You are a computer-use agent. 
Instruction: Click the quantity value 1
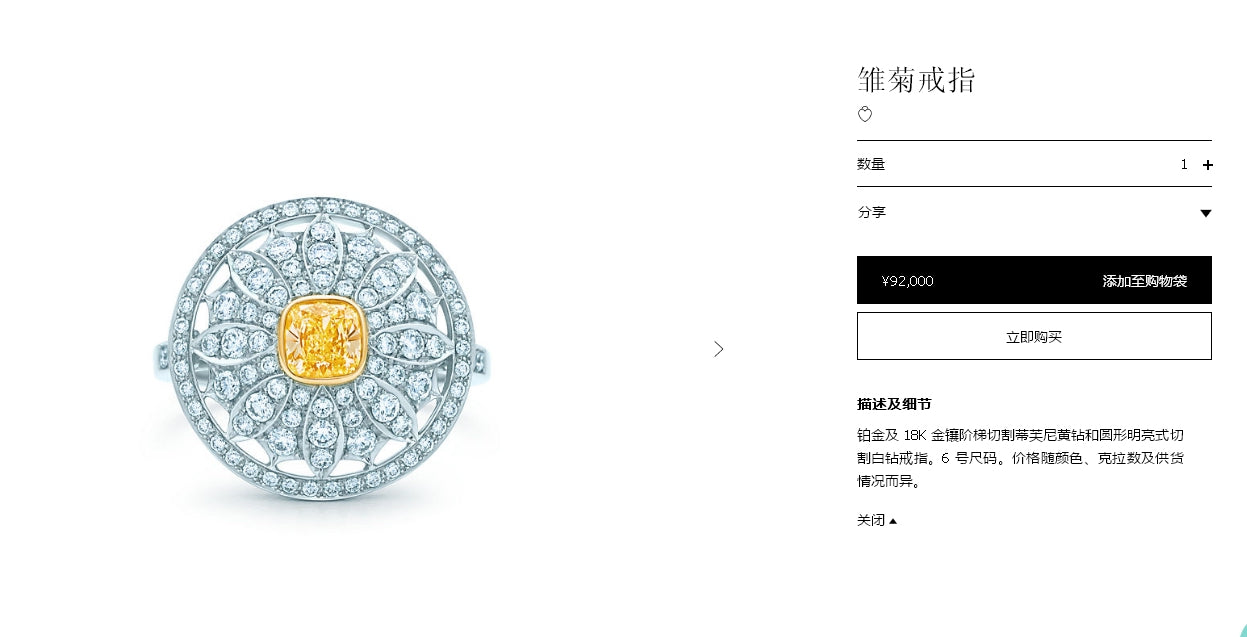tap(1184, 164)
